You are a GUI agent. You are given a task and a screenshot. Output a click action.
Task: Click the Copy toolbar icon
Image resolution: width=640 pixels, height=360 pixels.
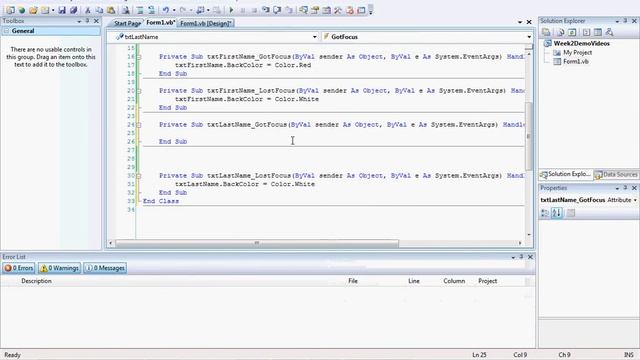99,10
